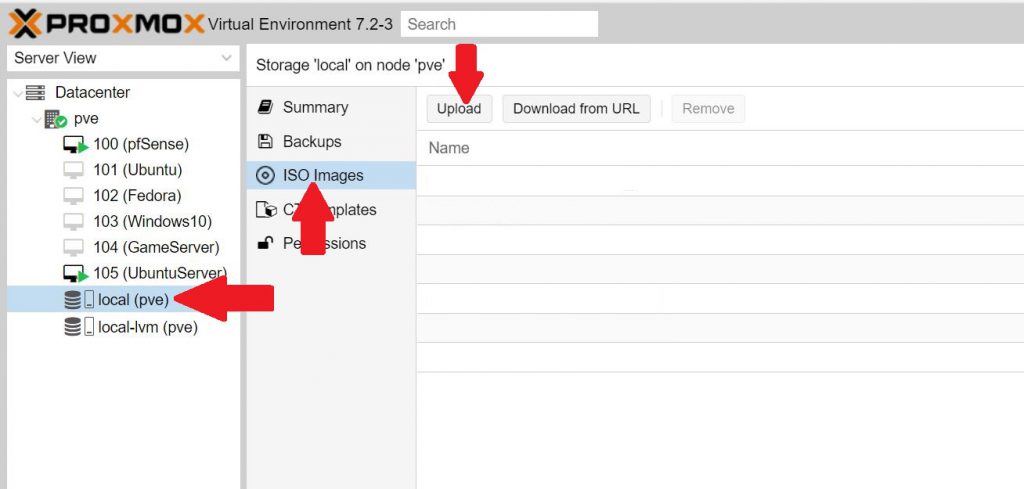The width and height of the screenshot is (1024, 489).
Task: Click the monitor icon for 104 (GameServer)
Action: (x=73, y=248)
